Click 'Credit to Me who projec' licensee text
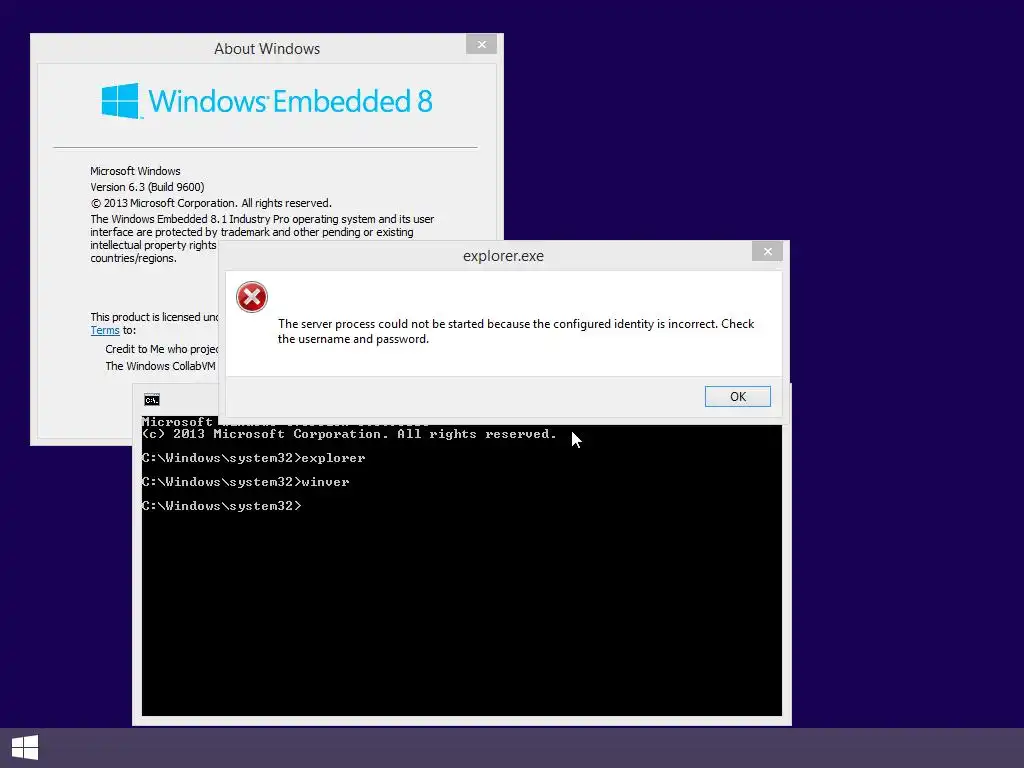The width and height of the screenshot is (1024, 768). coord(162,349)
